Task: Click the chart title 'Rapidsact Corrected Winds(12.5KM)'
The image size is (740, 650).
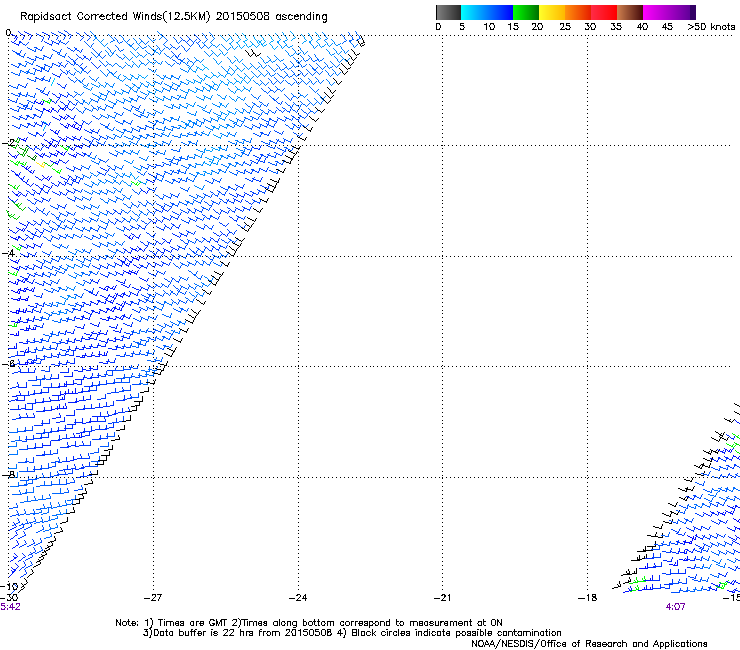Action: (115, 17)
